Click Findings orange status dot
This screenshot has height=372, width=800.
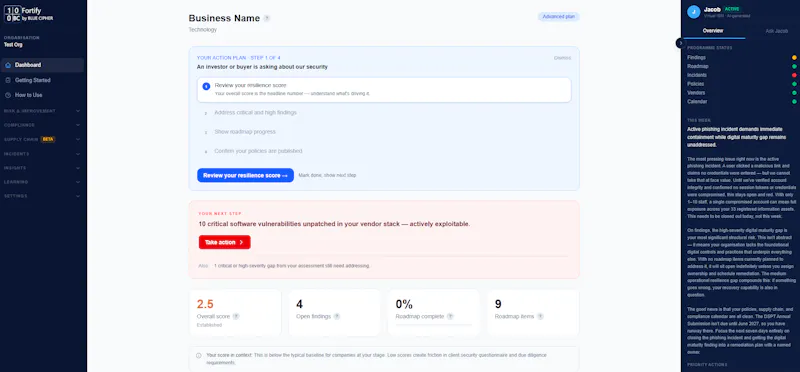[794, 58]
